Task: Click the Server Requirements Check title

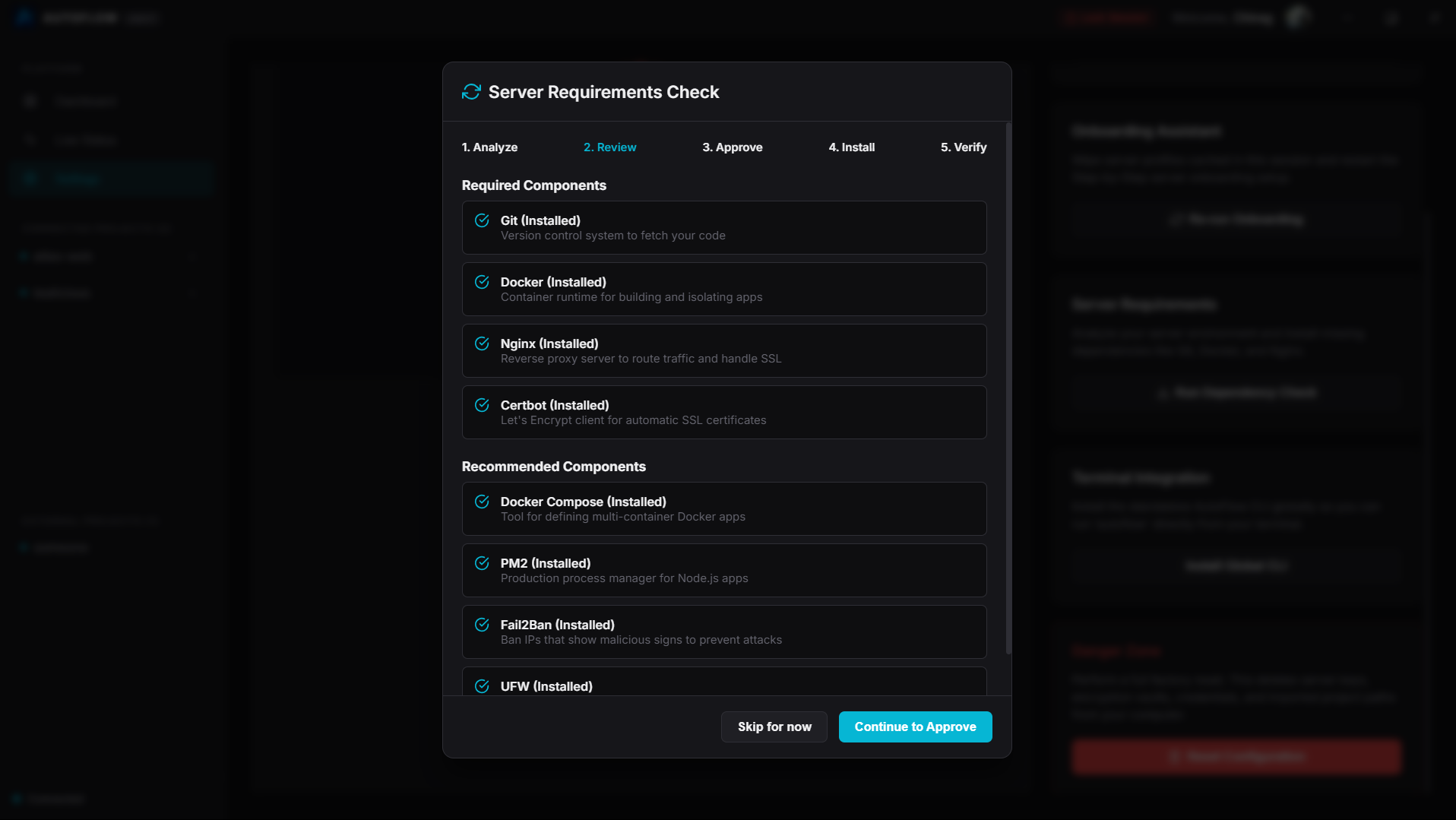Action: click(603, 92)
